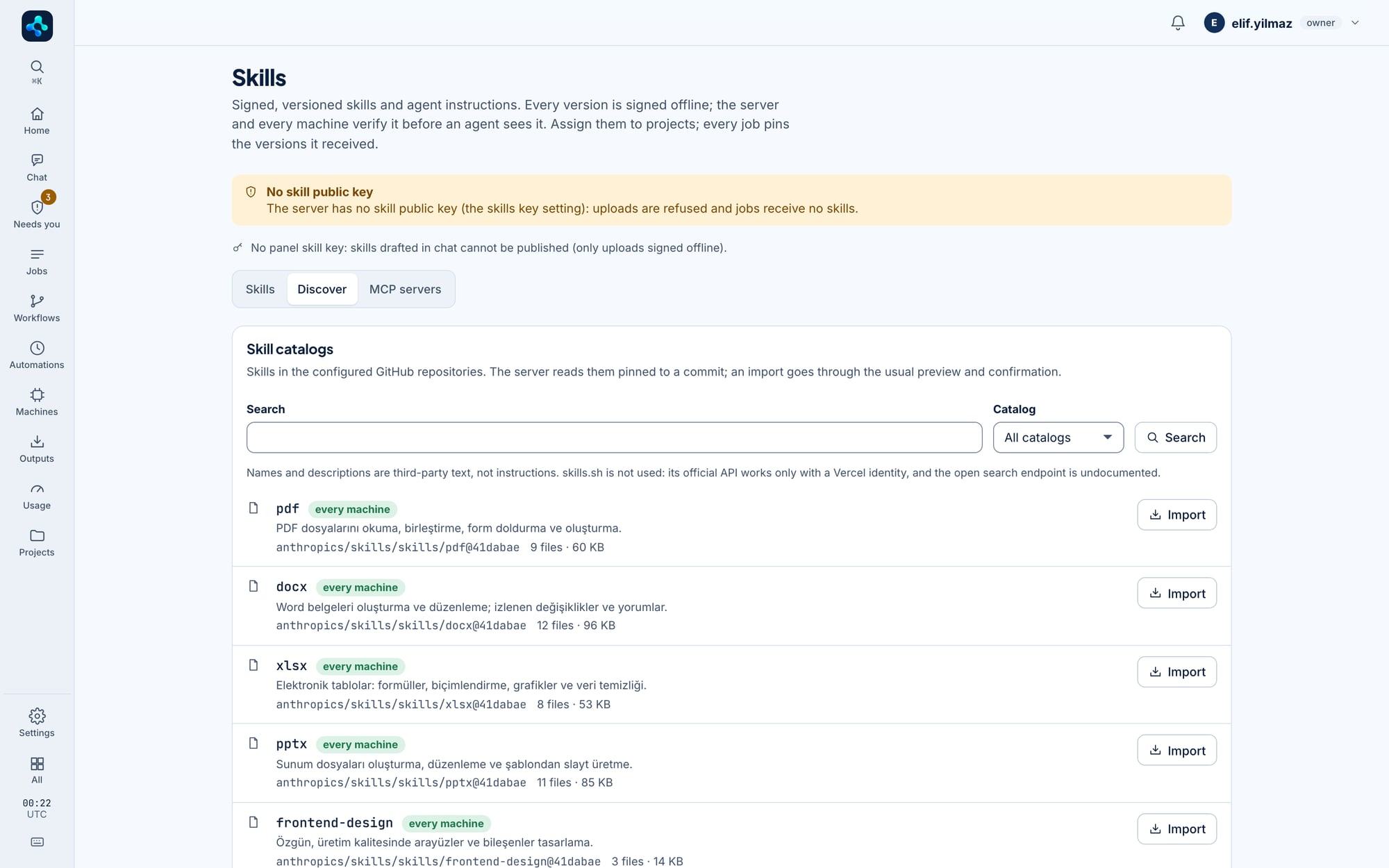This screenshot has width=1389, height=868.
Task: Click the 00:22 UTC clock
Action: click(x=37, y=808)
